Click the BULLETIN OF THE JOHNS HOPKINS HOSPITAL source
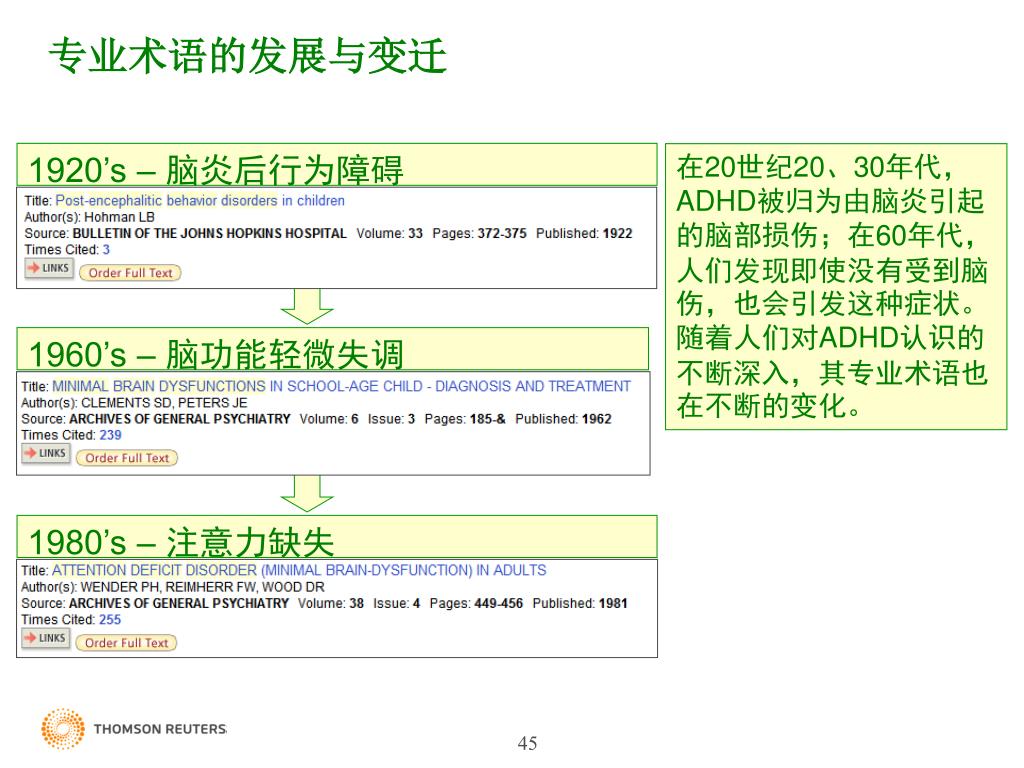 click(209, 233)
